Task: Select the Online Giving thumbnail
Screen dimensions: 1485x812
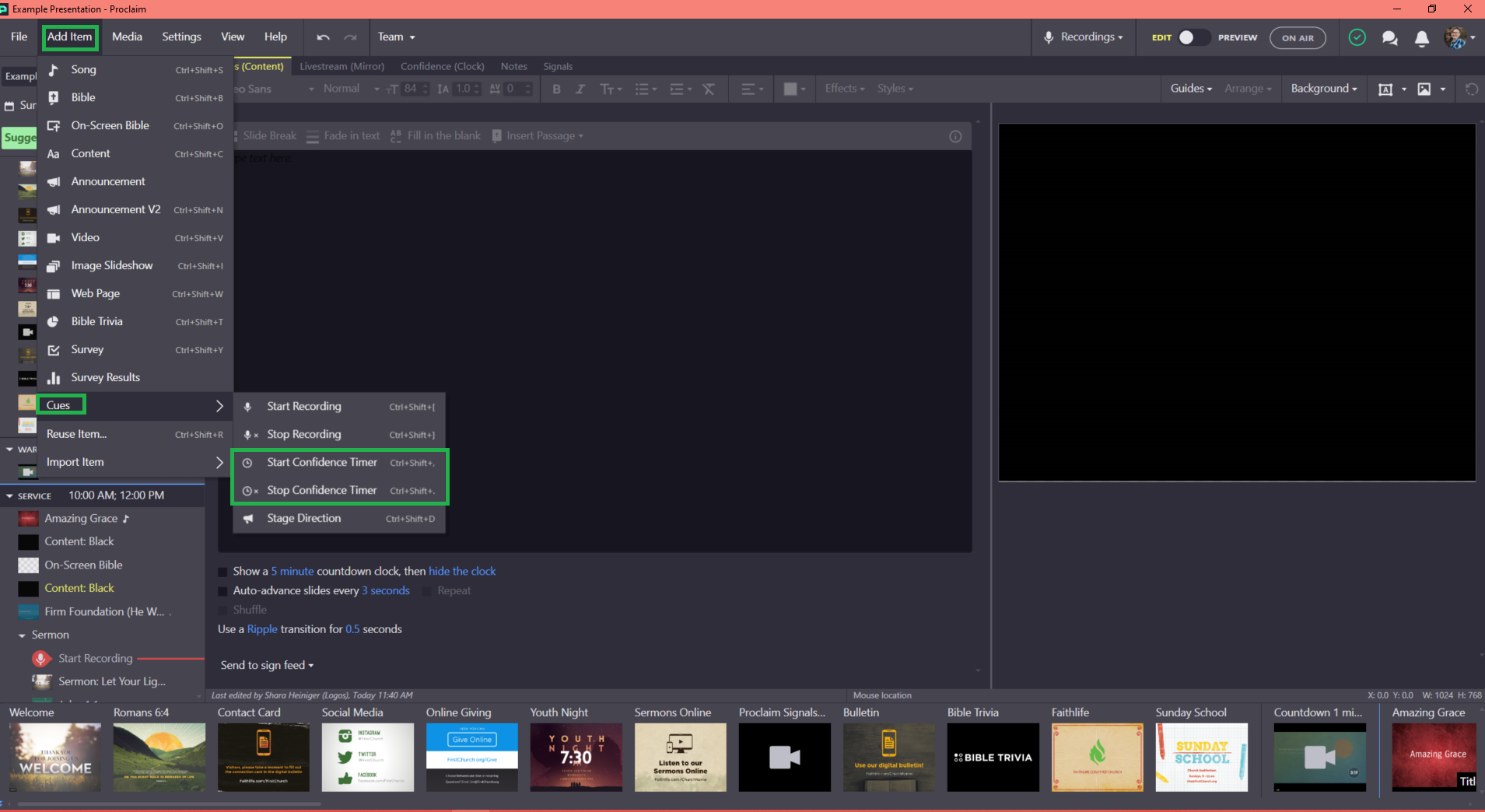Action: pos(471,757)
